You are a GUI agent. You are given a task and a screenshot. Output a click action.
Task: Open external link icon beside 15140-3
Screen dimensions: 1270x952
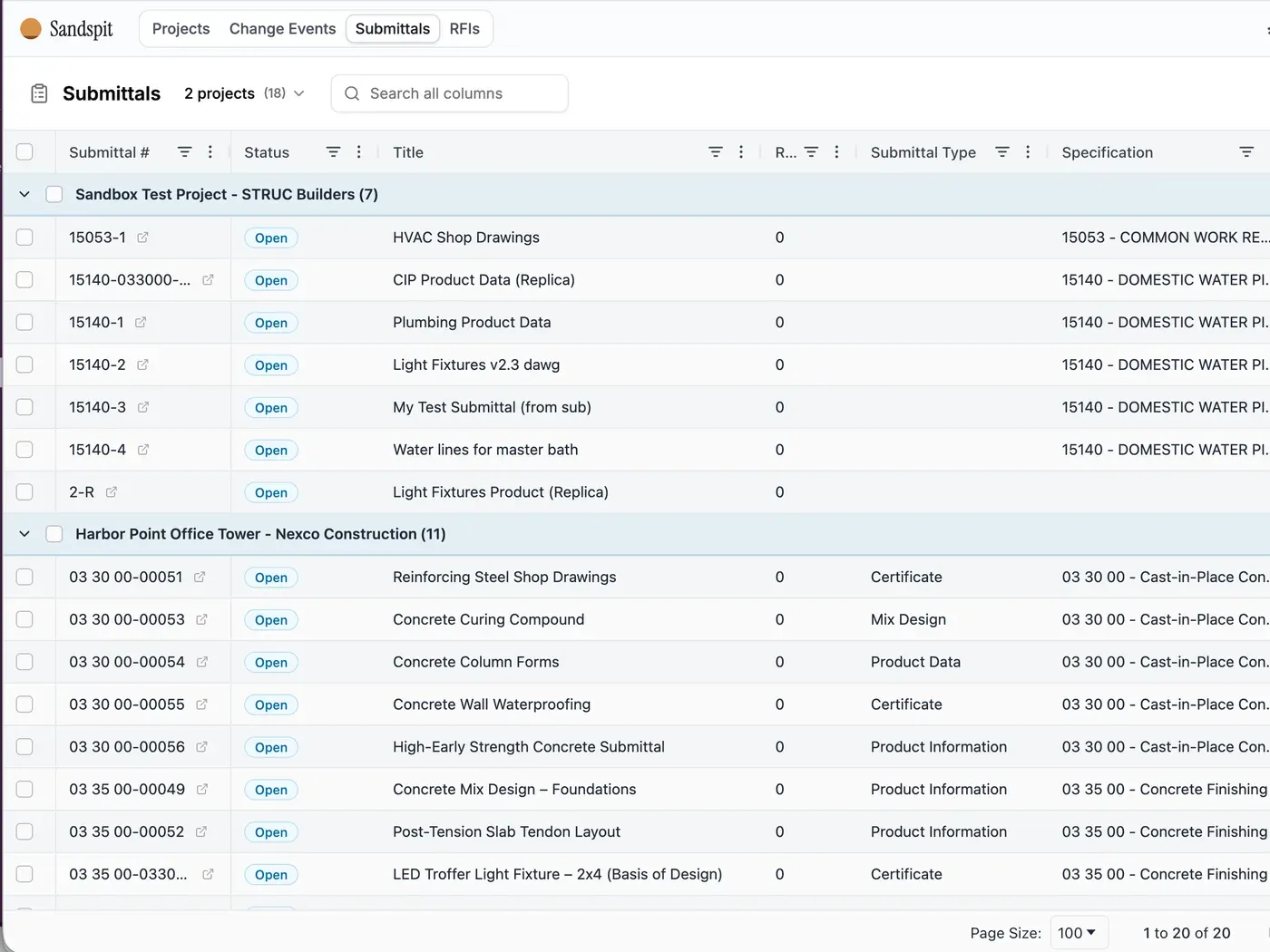point(142,407)
